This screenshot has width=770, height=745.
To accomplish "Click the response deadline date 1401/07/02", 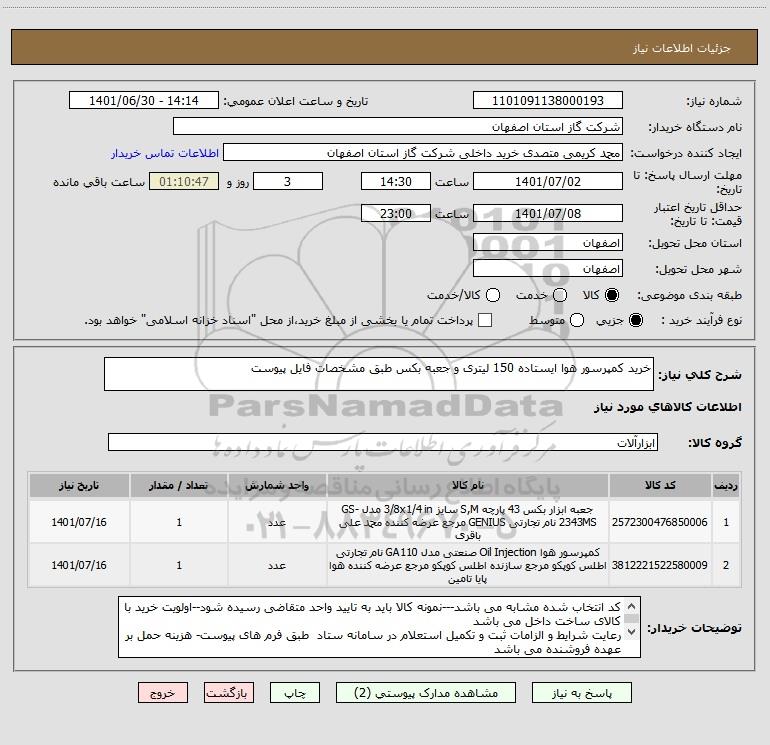I will click(548, 181).
